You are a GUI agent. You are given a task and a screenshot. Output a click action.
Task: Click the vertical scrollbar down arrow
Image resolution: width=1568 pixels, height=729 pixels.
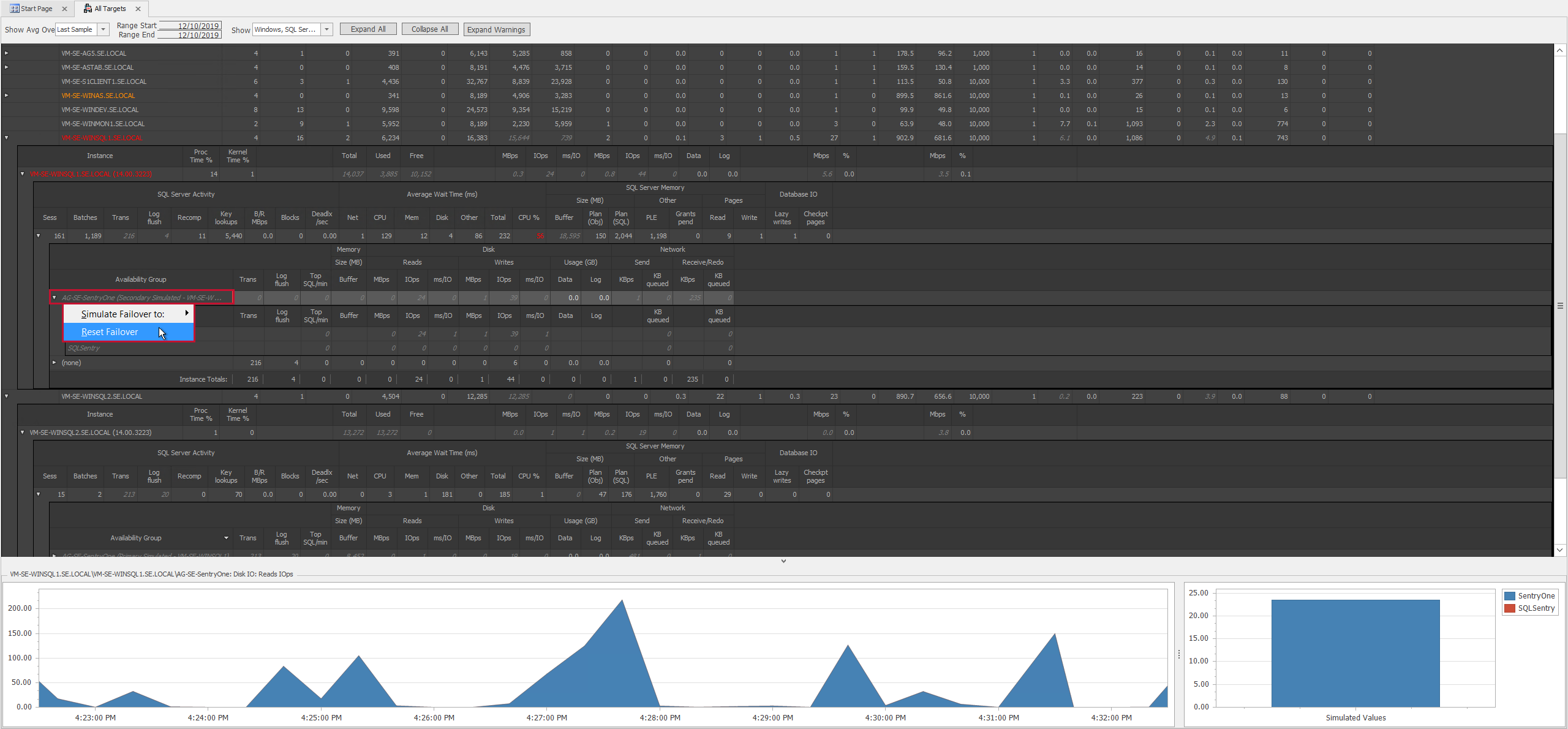pyautogui.click(x=1561, y=550)
